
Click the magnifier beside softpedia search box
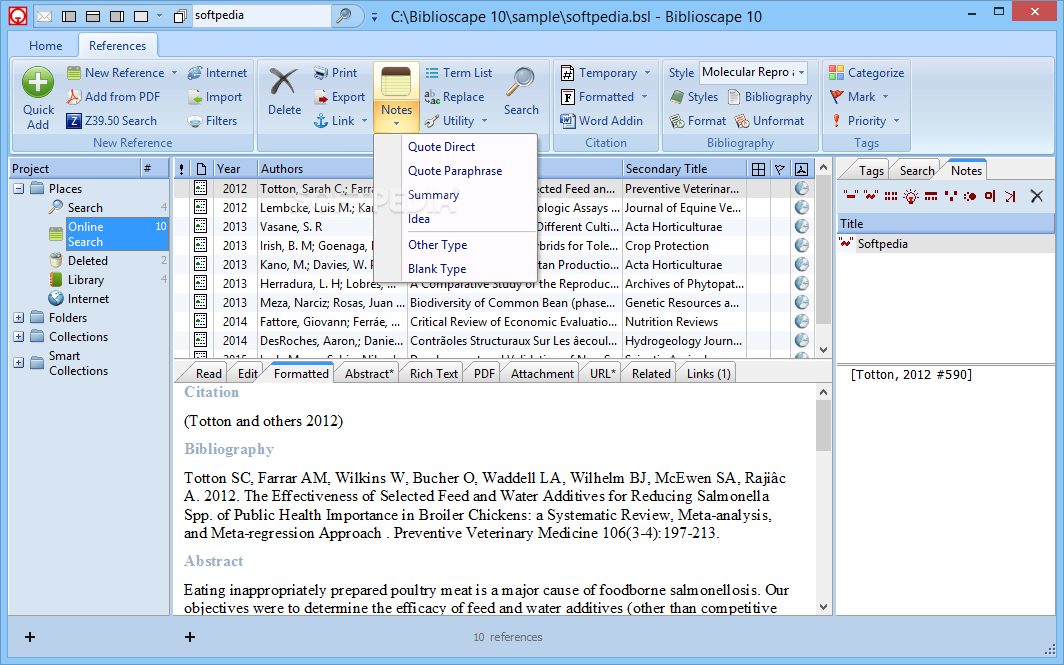(345, 16)
